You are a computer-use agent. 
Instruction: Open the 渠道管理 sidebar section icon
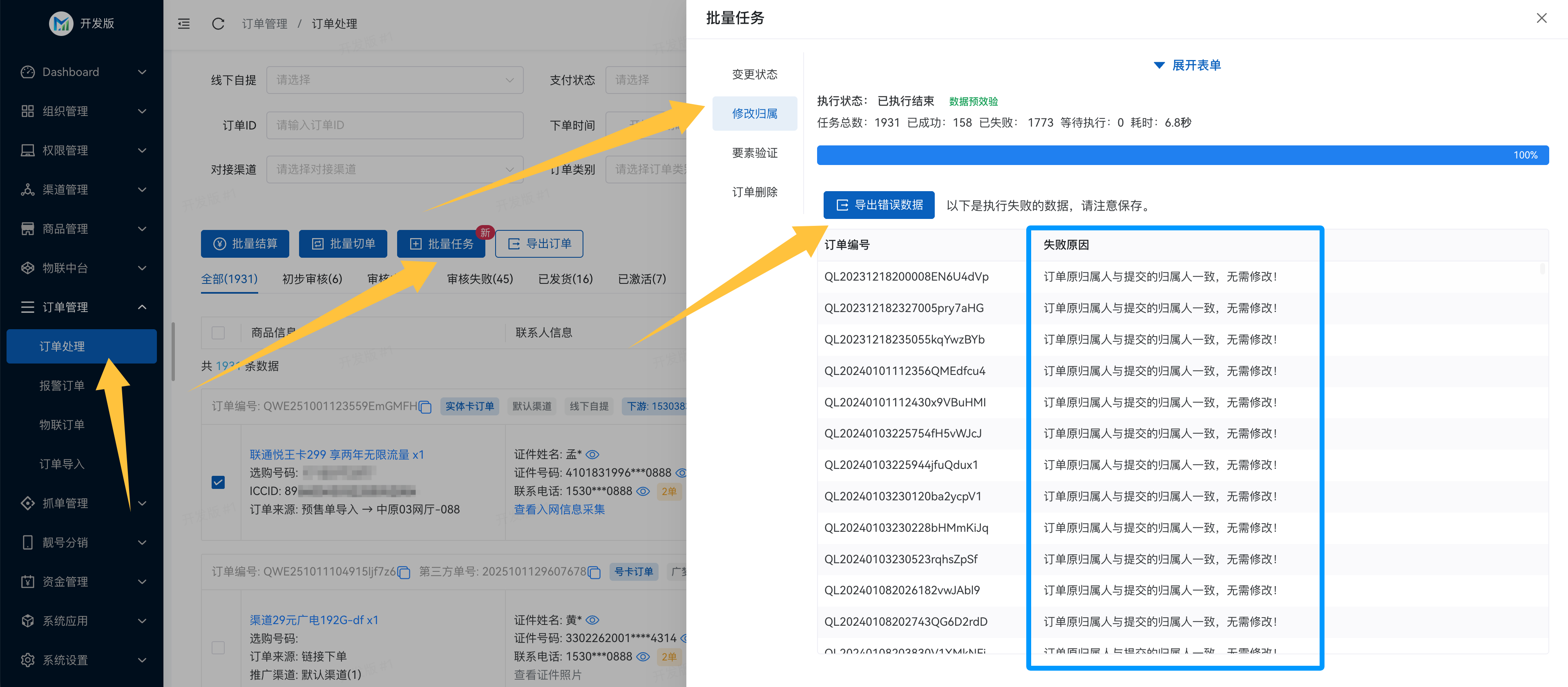point(27,189)
